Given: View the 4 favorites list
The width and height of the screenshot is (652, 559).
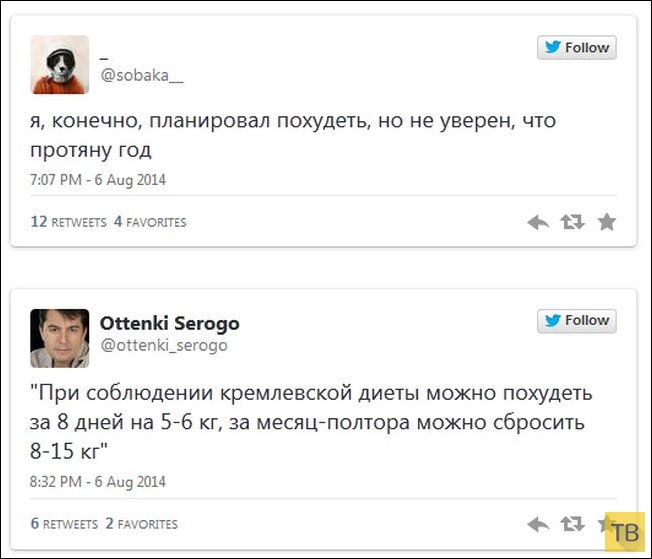Looking at the screenshot, I should point(150,222).
